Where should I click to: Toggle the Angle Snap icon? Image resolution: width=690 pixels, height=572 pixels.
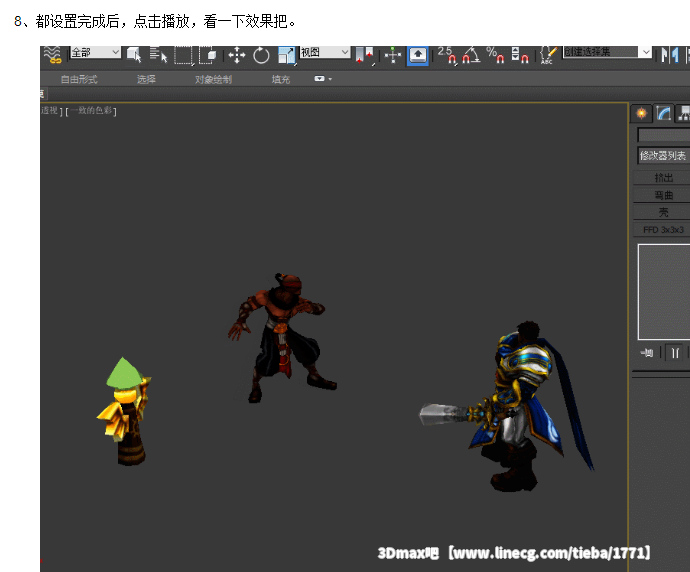471,55
